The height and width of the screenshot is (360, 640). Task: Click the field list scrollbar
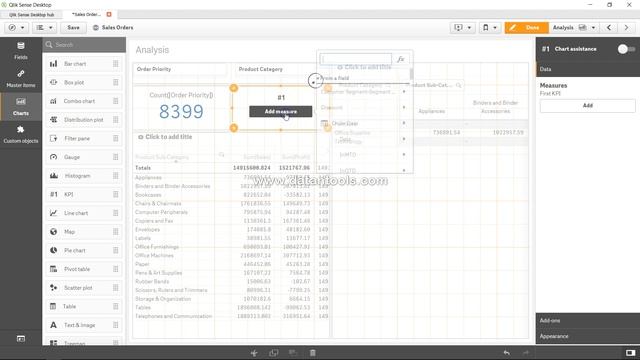(x=411, y=74)
